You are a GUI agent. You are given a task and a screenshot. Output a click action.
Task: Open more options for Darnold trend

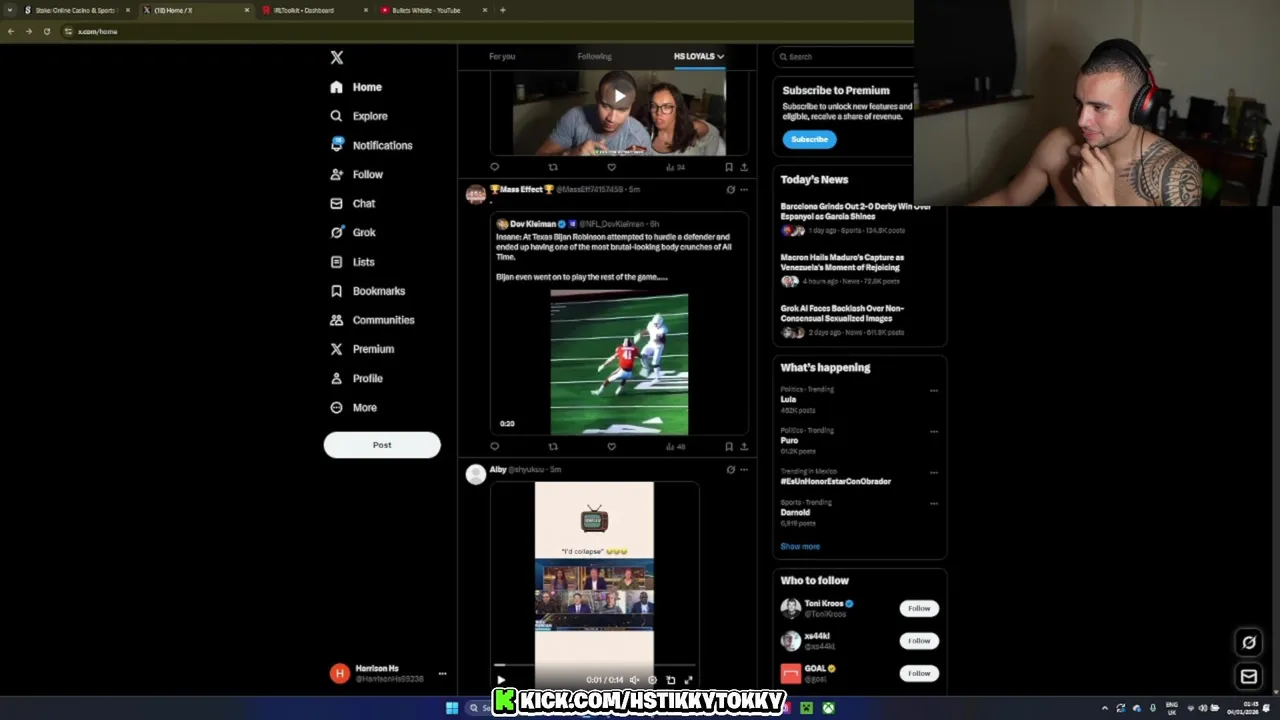pos(934,504)
